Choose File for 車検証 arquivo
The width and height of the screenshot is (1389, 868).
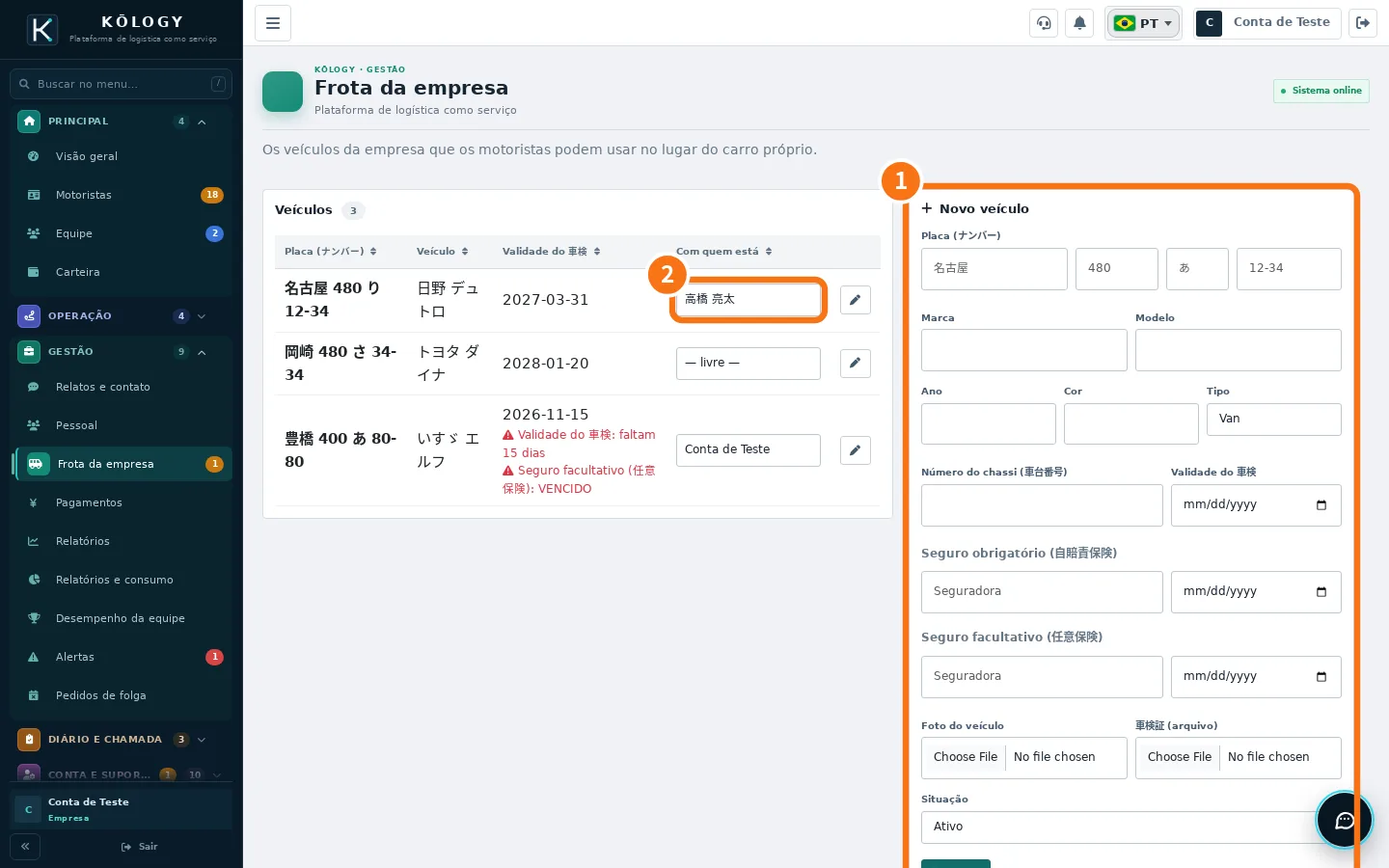pos(1180,758)
